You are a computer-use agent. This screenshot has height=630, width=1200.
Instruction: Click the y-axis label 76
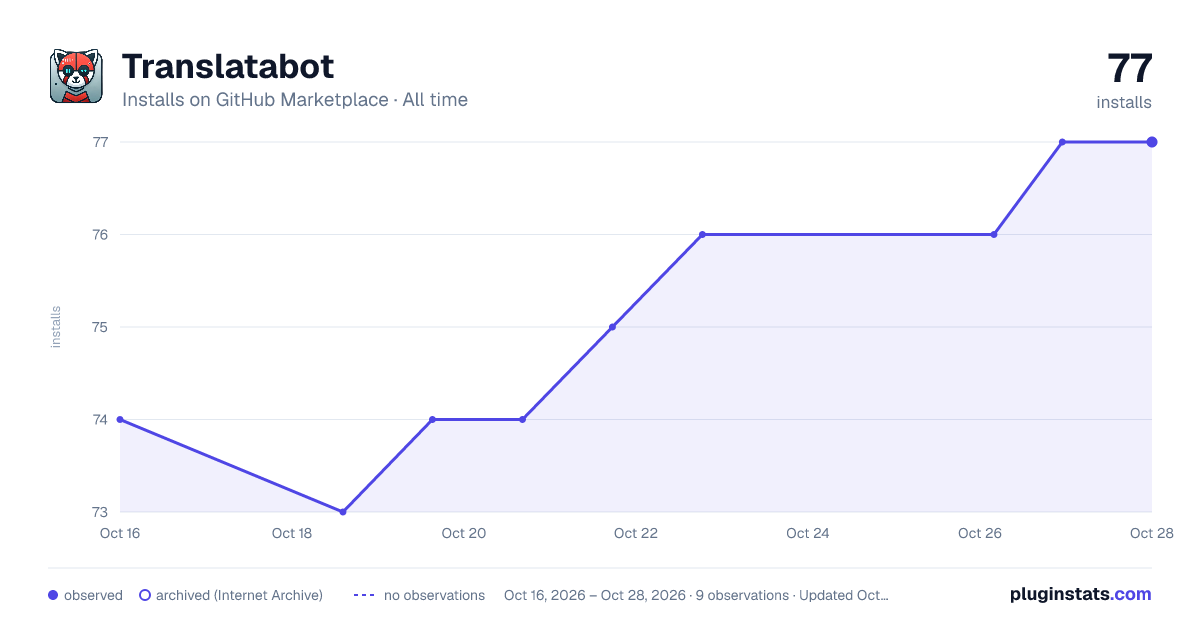(x=100, y=235)
